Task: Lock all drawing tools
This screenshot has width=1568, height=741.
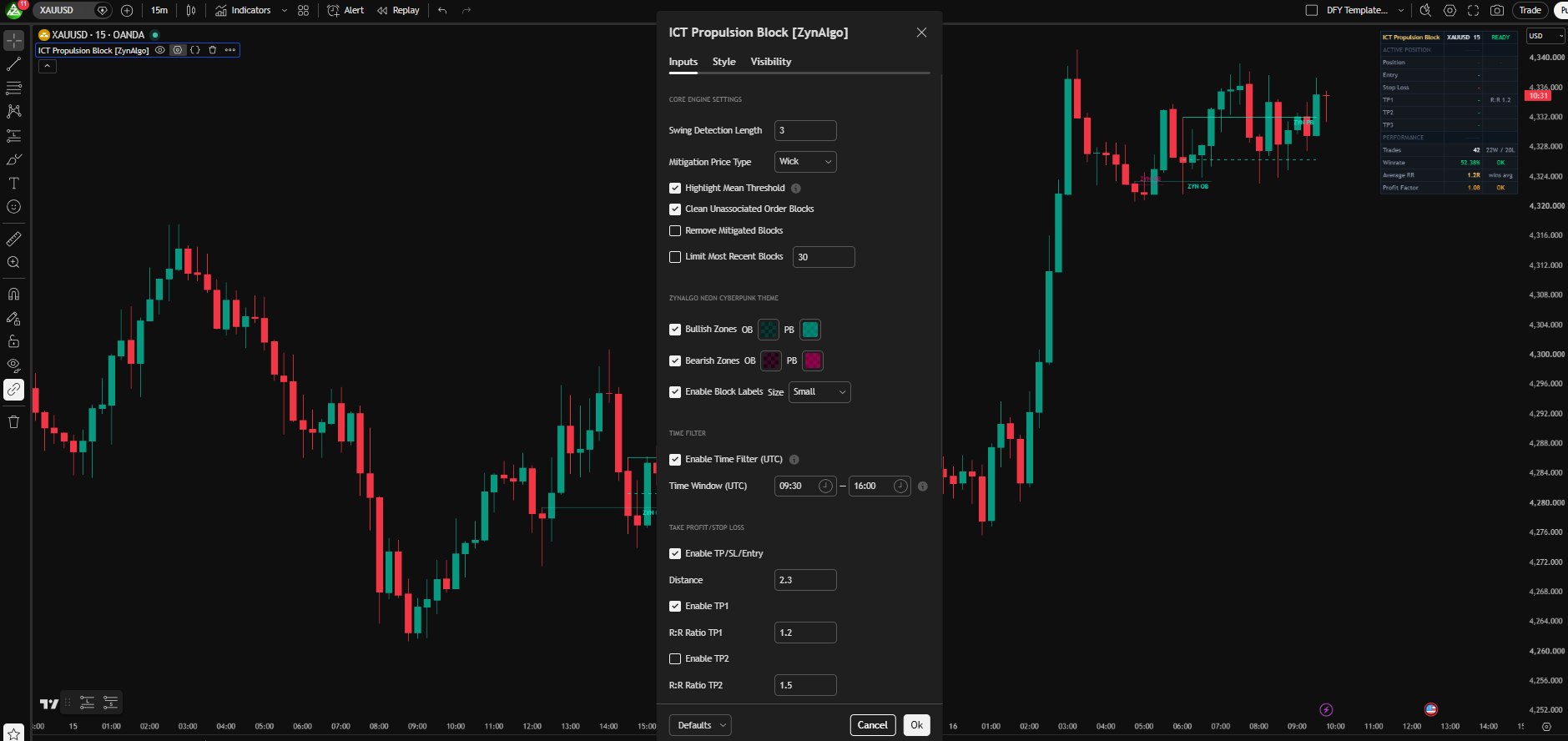Action: (x=13, y=341)
